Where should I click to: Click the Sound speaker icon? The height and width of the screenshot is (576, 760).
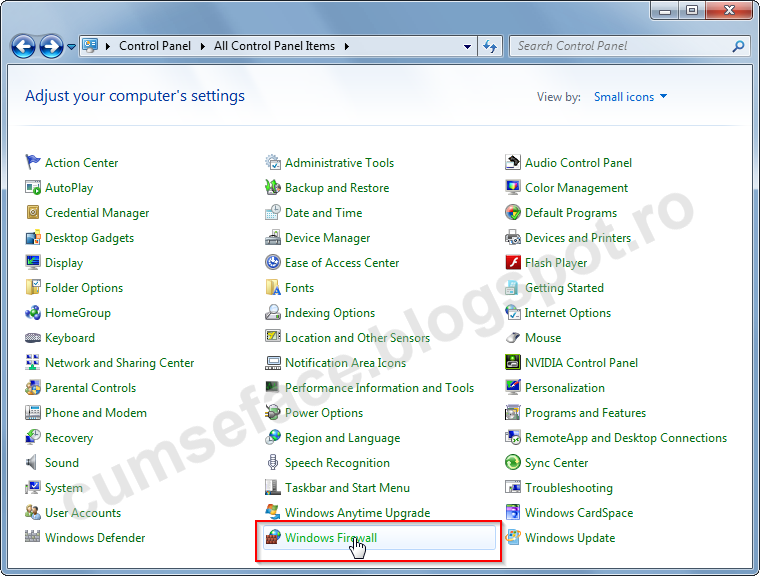coord(32,463)
